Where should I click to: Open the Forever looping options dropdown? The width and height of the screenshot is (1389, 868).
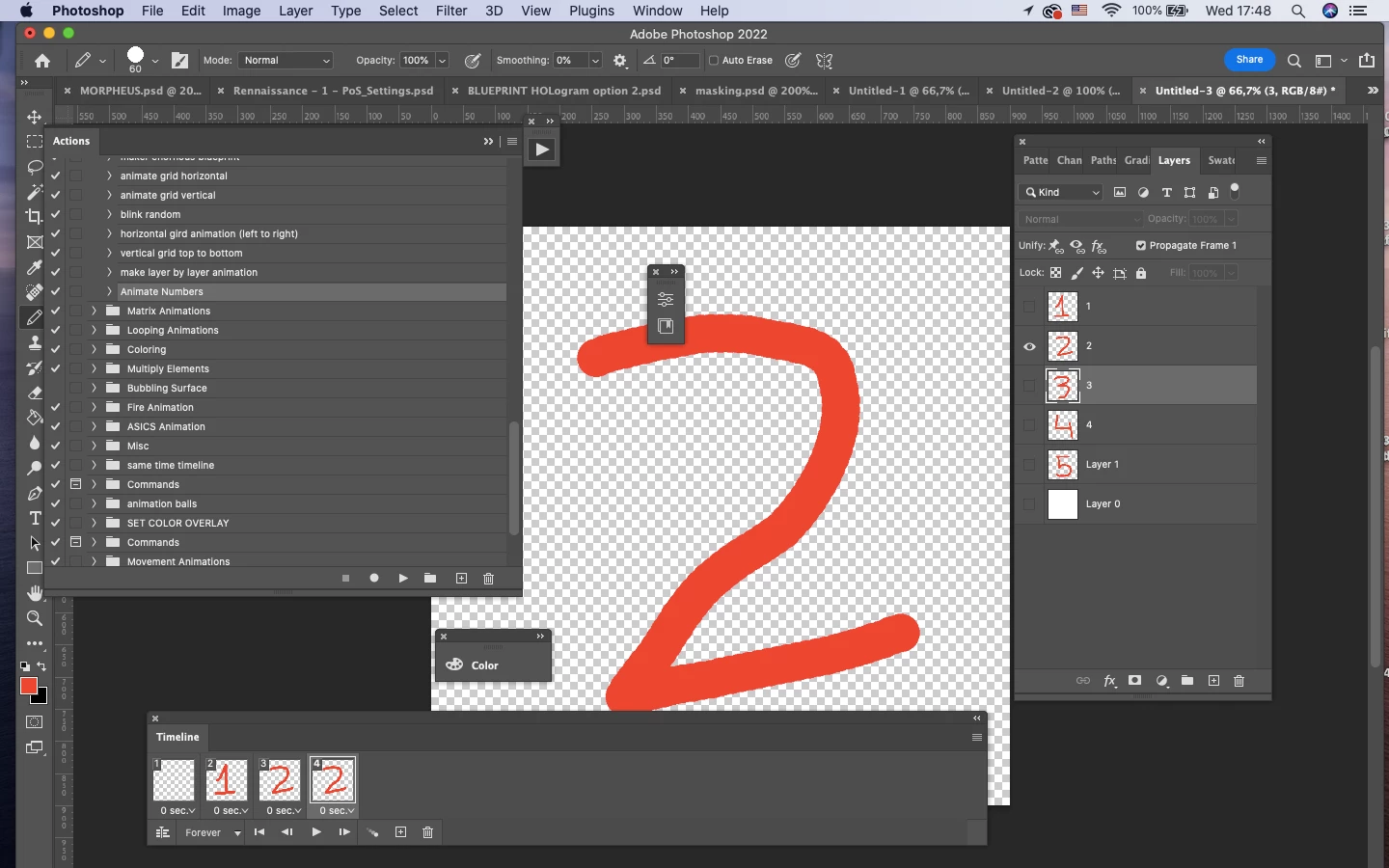(x=212, y=832)
